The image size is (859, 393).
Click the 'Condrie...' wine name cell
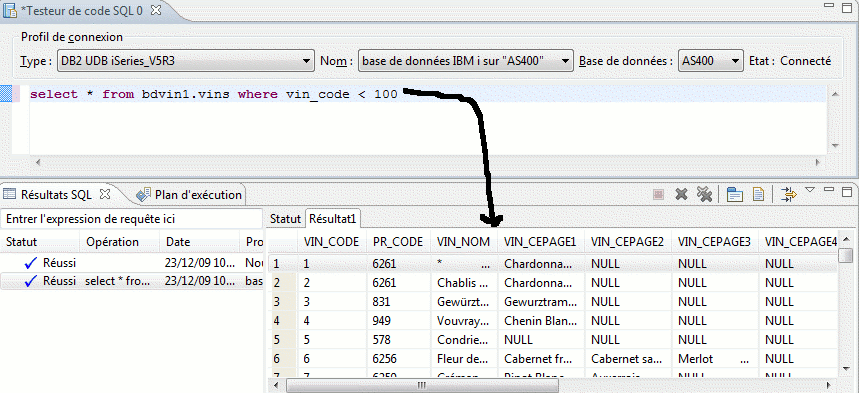coord(464,340)
